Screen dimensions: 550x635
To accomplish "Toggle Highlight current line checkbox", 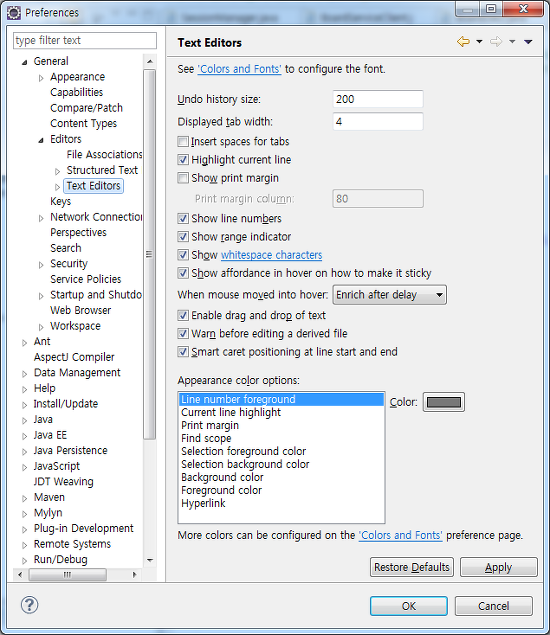I will click(x=183, y=160).
